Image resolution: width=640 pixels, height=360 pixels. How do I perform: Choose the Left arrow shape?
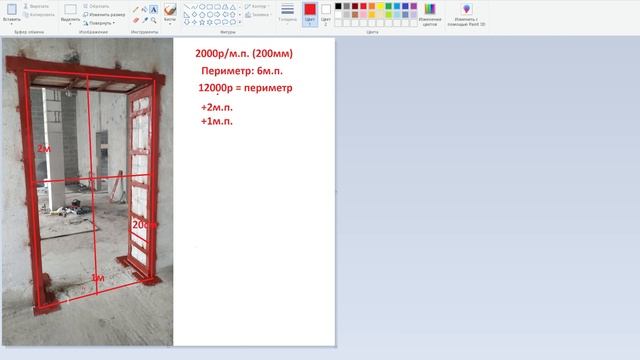225,15
